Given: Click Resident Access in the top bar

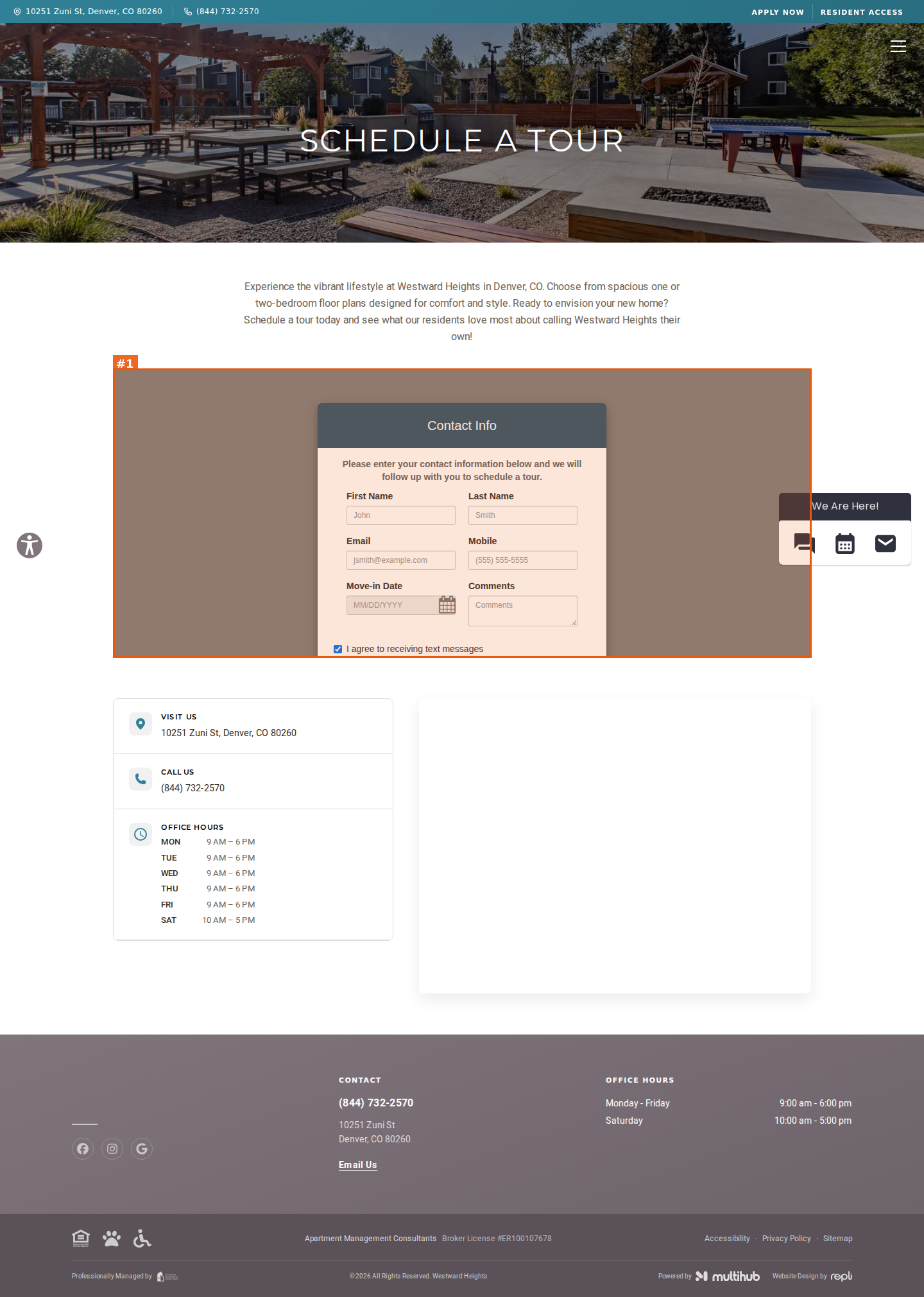Looking at the screenshot, I should click(862, 12).
